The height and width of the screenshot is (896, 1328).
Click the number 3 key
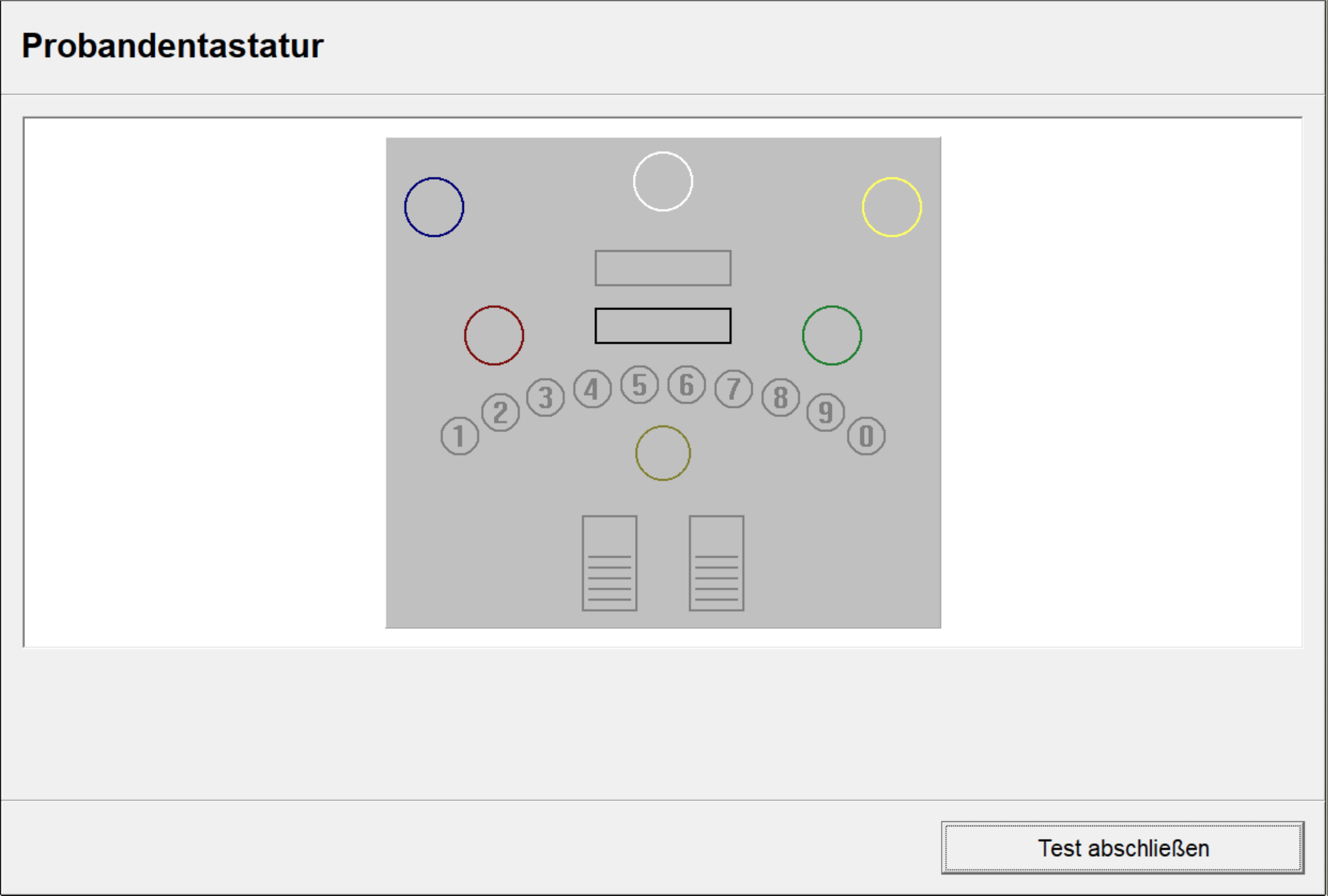(x=545, y=398)
